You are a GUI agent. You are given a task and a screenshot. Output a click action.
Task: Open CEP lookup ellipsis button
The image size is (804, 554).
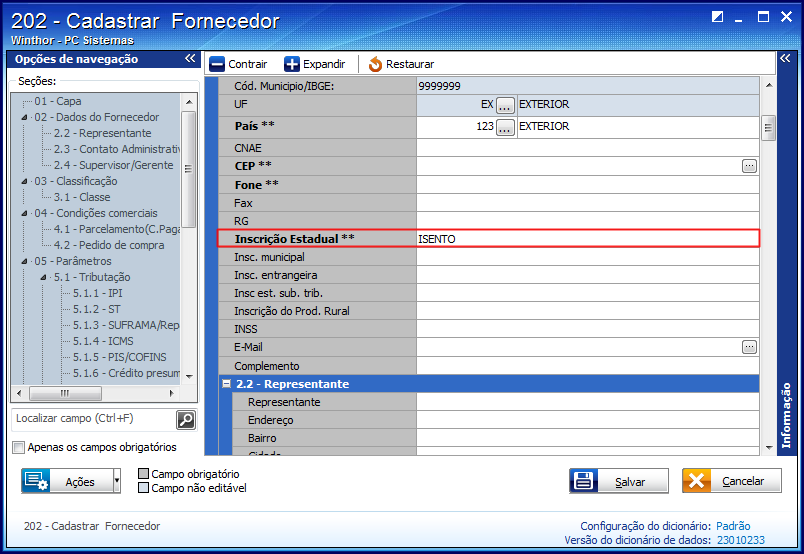tap(749, 166)
